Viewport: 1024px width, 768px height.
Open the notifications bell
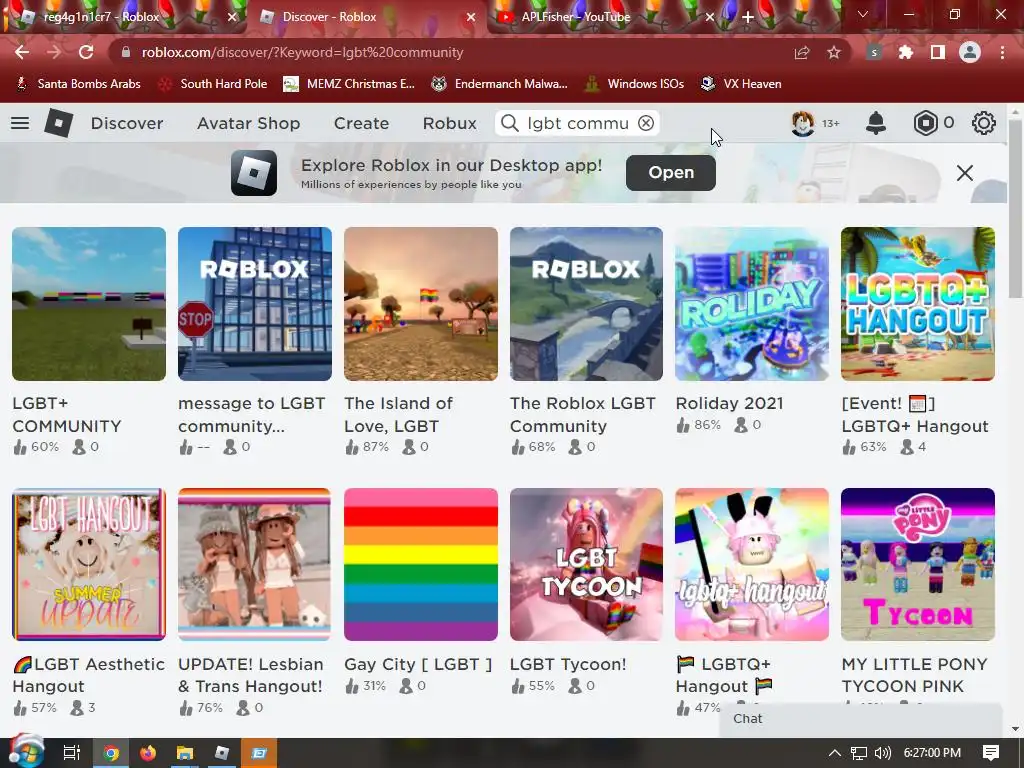[876, 123]
